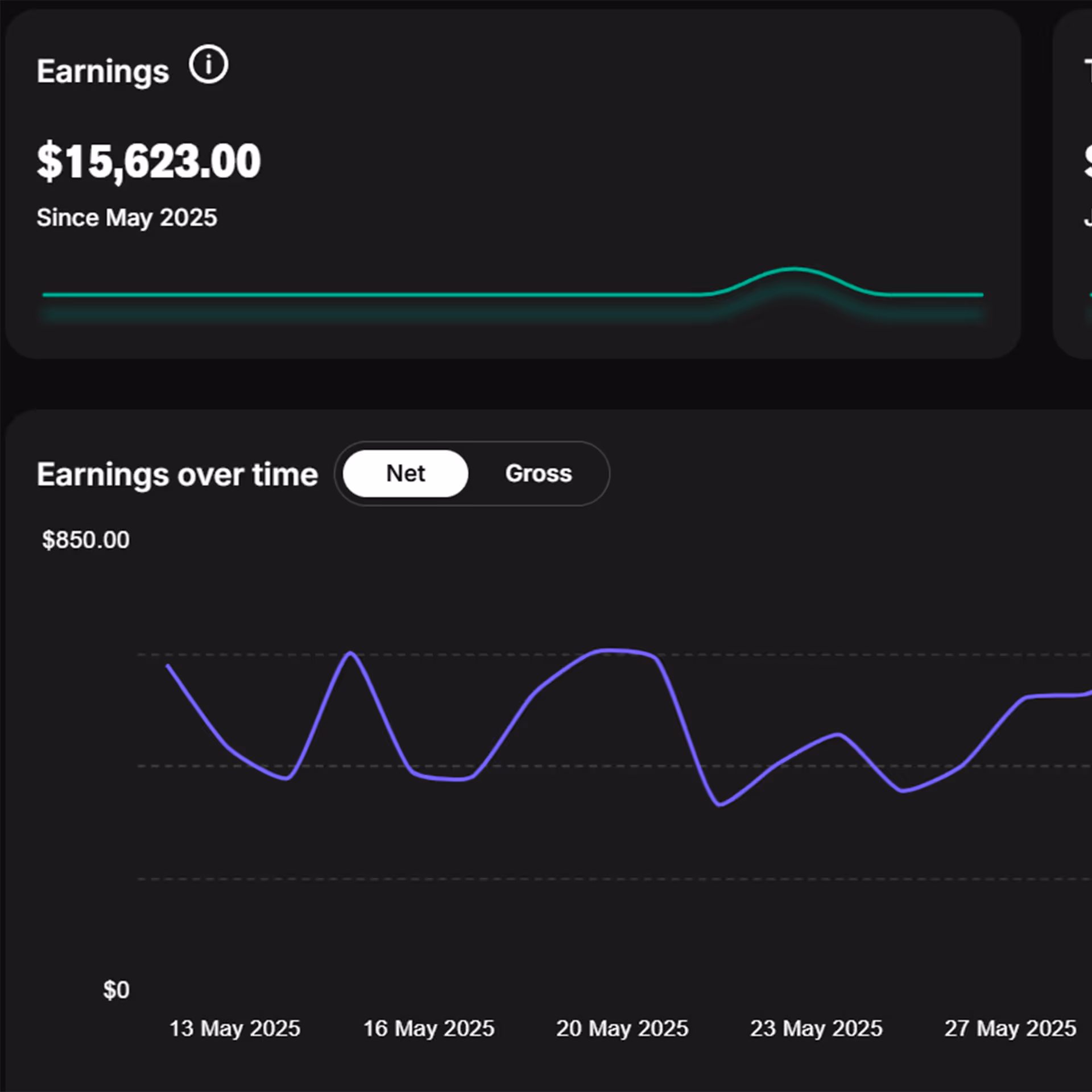Click the sharp peak of the purple line
Image resolution: width=1092 pixels, height=1092 pixels.
[350, 653]
